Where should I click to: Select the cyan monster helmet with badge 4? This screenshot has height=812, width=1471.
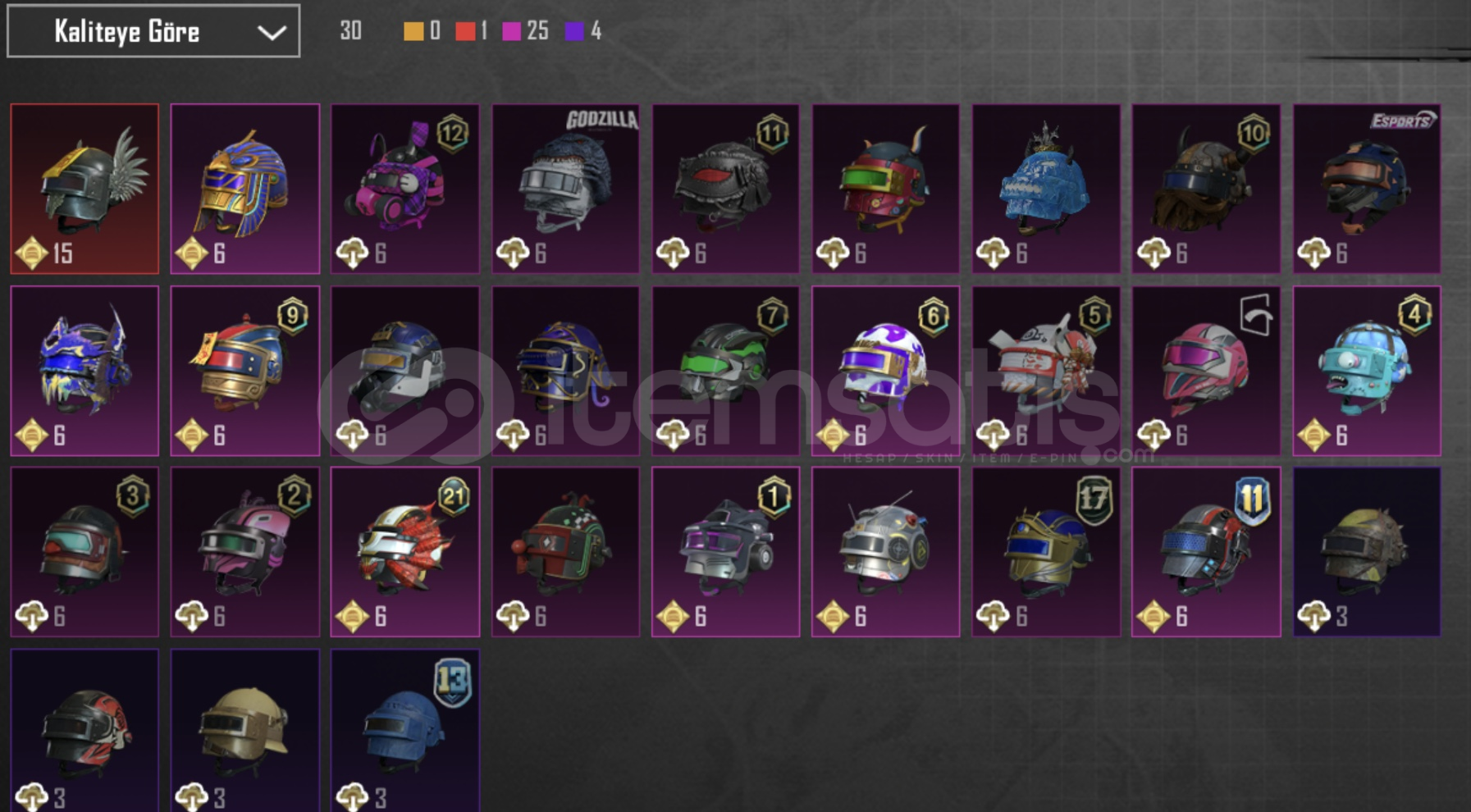tap(1367, 371)
